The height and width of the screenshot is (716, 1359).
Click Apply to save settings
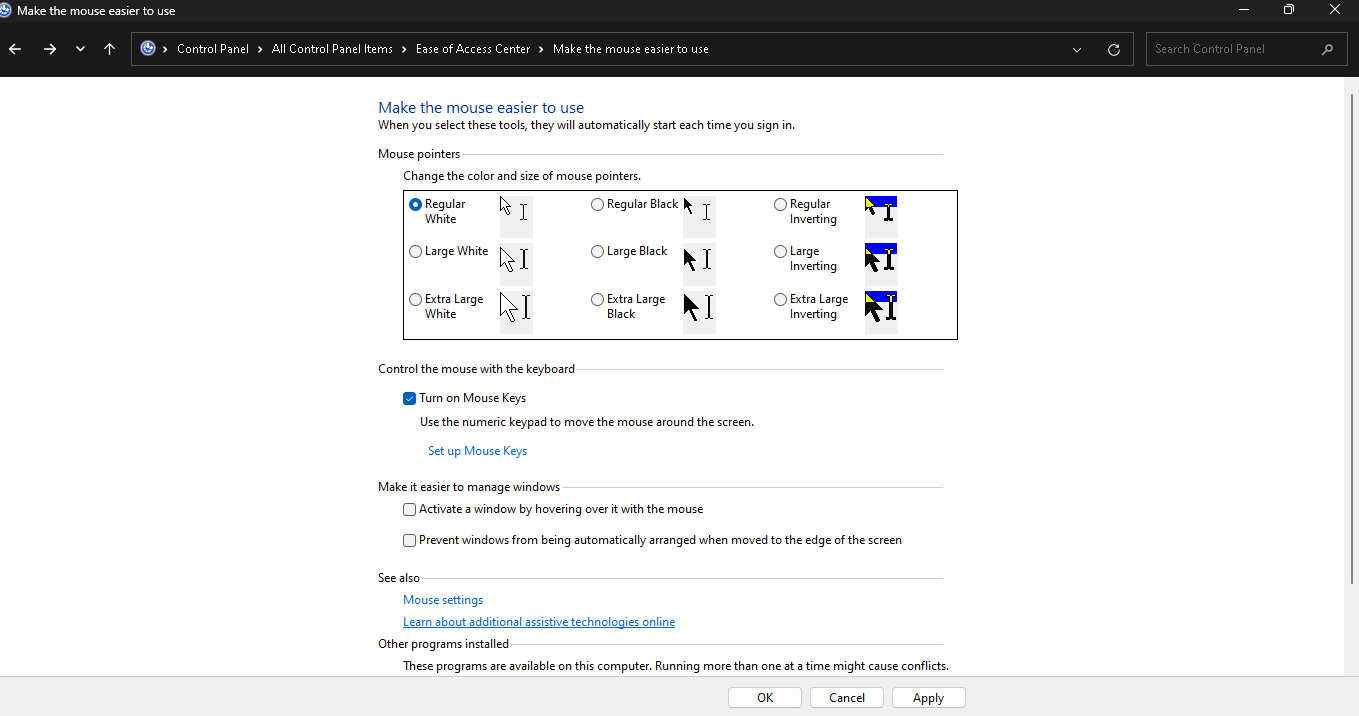pos(928,698)
